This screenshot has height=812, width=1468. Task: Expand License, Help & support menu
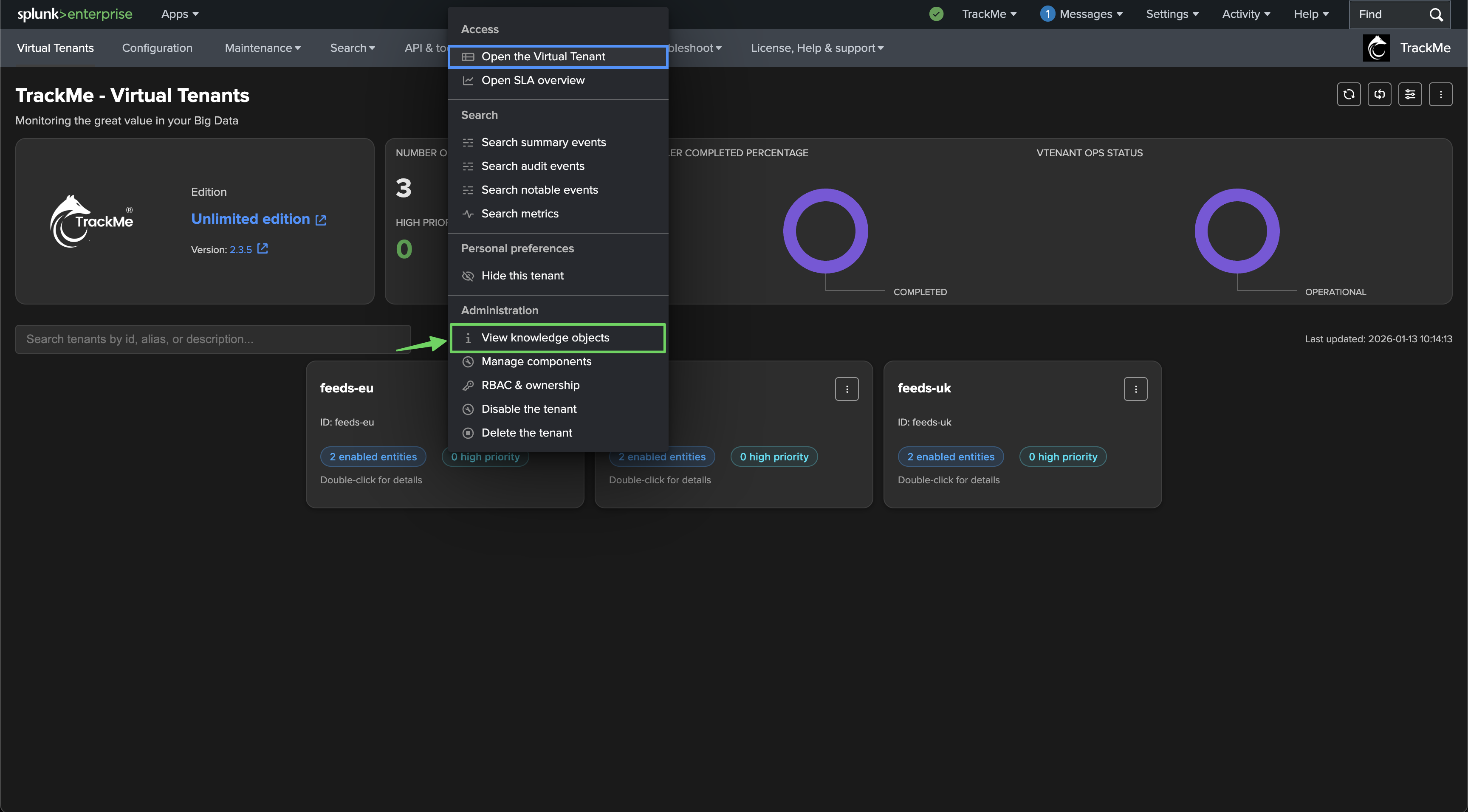(x=817, y=48)
